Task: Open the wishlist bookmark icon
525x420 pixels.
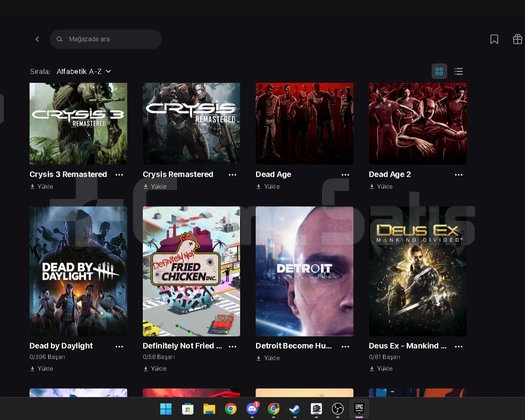Action: pos(494,39)
